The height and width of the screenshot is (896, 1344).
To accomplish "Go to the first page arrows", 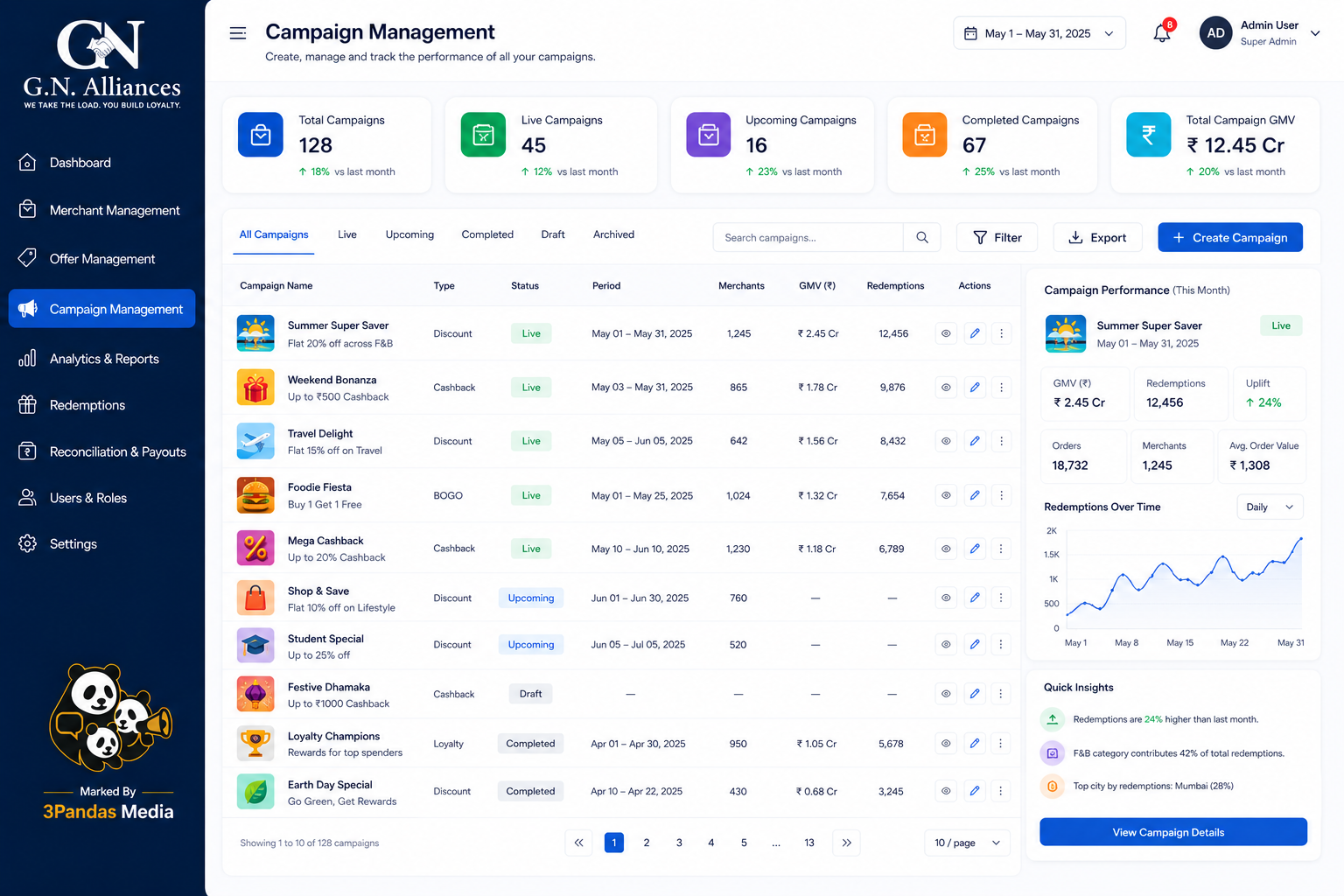I will [578, 843].
